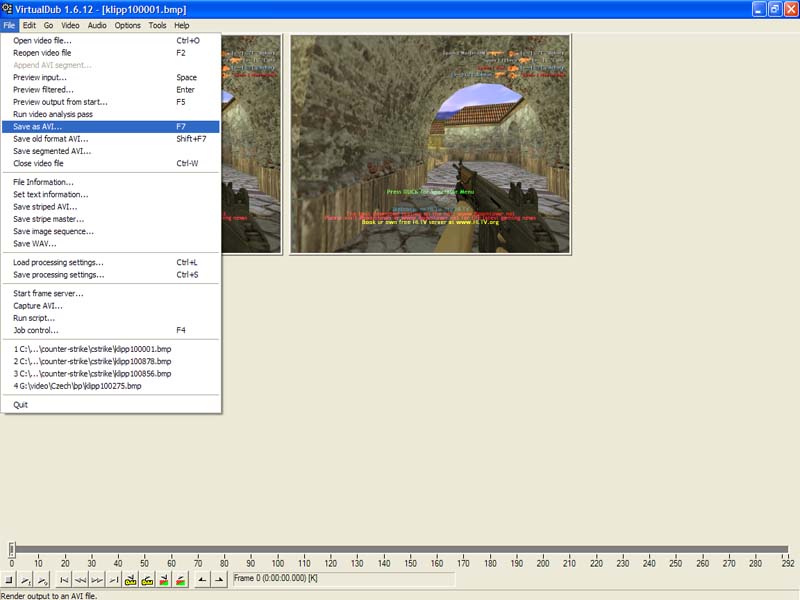Set the selection end mark-out
This screenshot has height=600, width=800.
pyautogui.click(x=219, y=580)
